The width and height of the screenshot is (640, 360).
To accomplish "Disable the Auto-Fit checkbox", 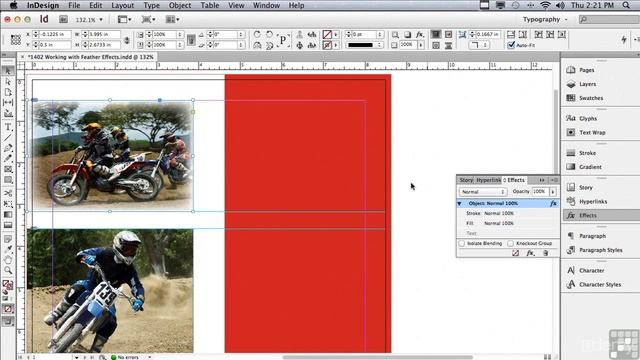I will click(x=511, y=45).
